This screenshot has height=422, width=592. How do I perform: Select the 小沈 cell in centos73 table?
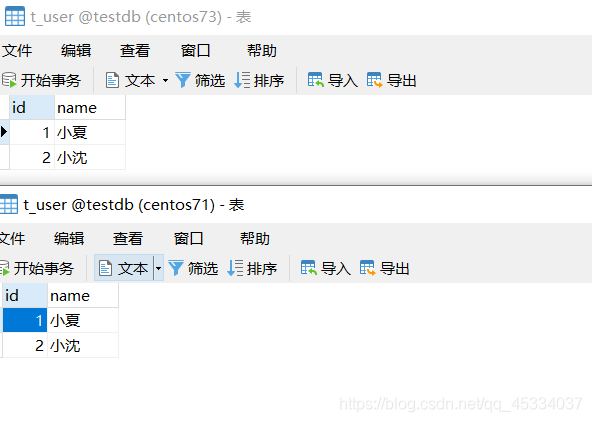90,157
